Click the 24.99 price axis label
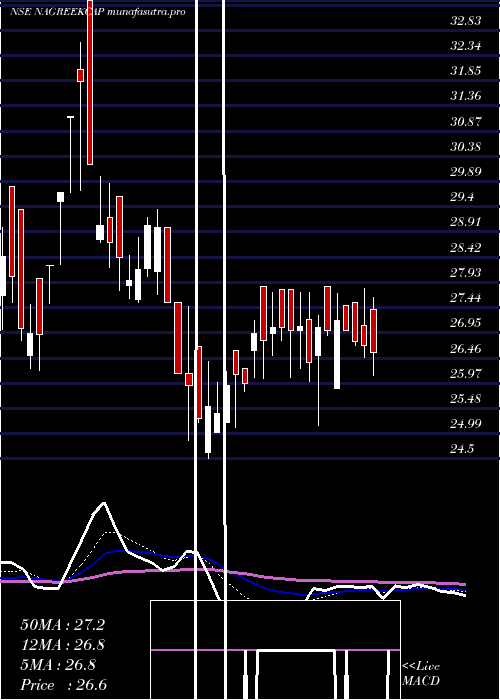Image resolution: width=500 pixels, height=700 pixels. tap(466, 423)
